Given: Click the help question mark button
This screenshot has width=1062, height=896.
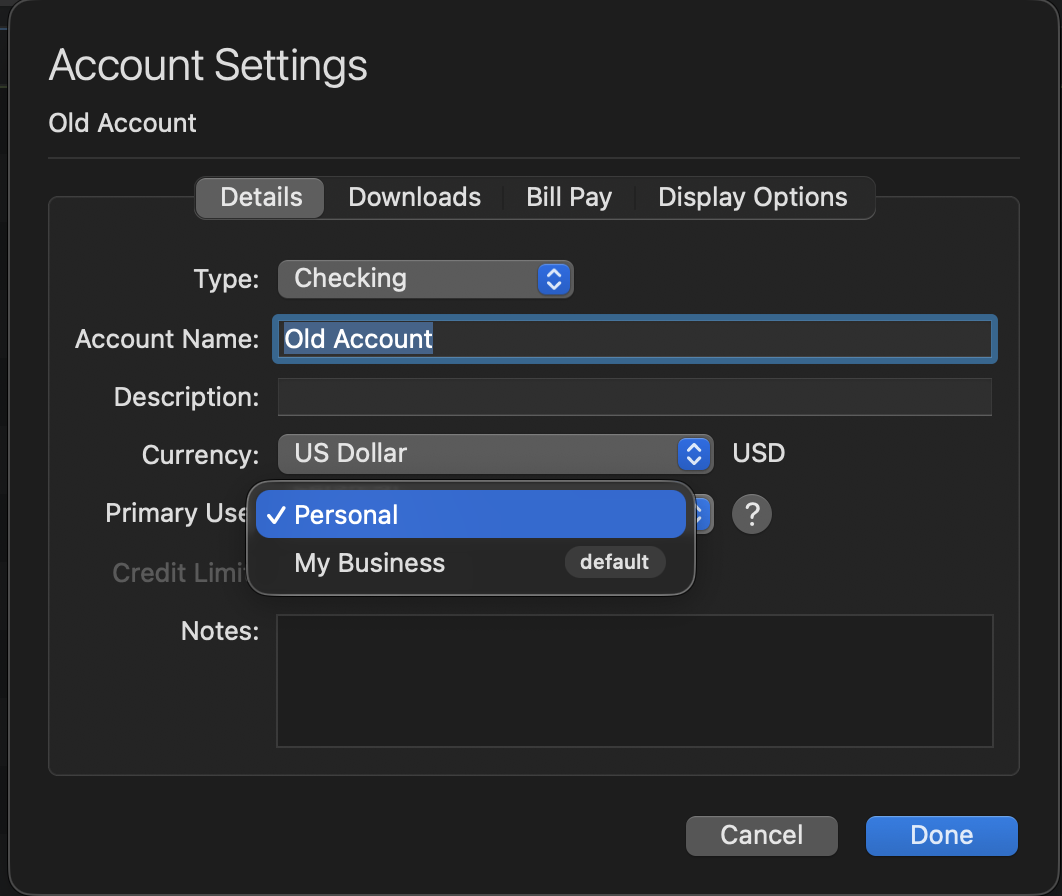Looking at the screenshot, I should pos(752,515).
